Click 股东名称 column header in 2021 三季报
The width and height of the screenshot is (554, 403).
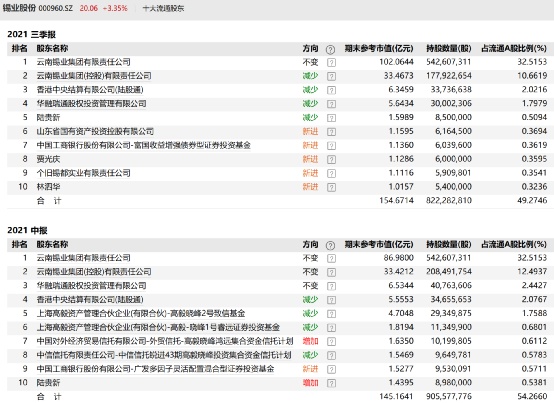pyautogui.click(x=52, y=48)
